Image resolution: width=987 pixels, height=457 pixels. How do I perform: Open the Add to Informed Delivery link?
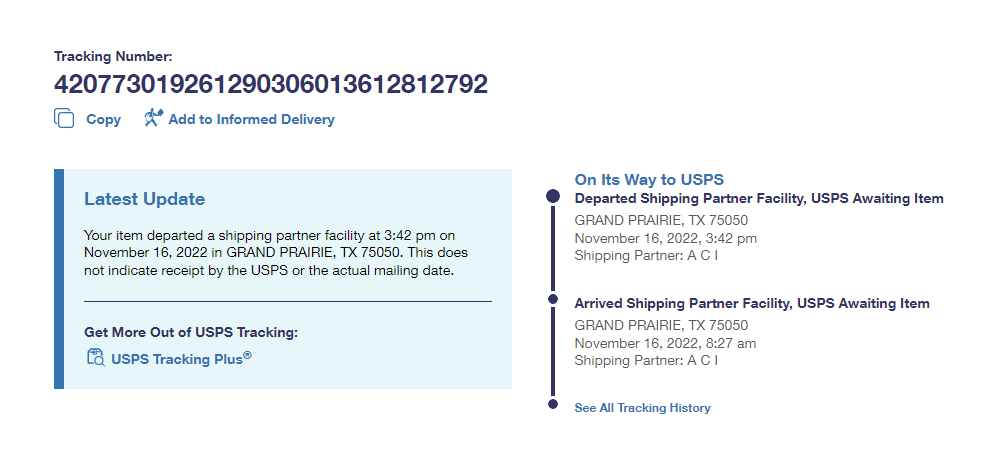(251, 119)
